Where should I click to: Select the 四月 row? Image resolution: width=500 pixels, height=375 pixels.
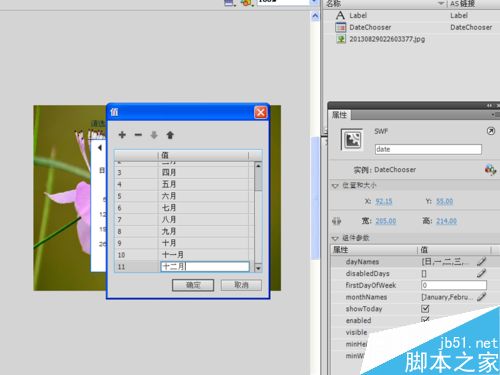tap(184, 172)
